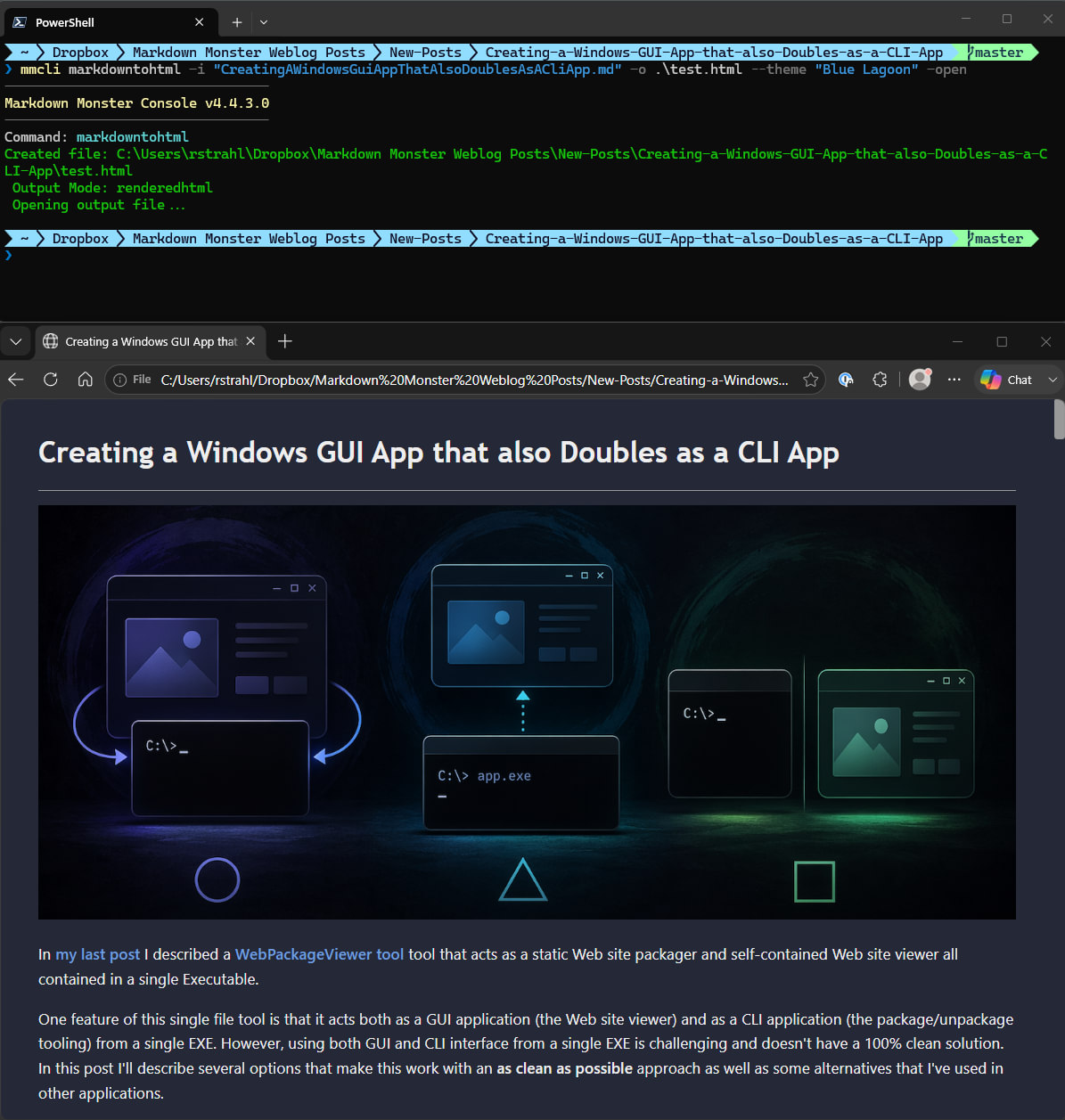Select the 'Creating a Windows GUI App' browser tab

[x=149, y=341]
